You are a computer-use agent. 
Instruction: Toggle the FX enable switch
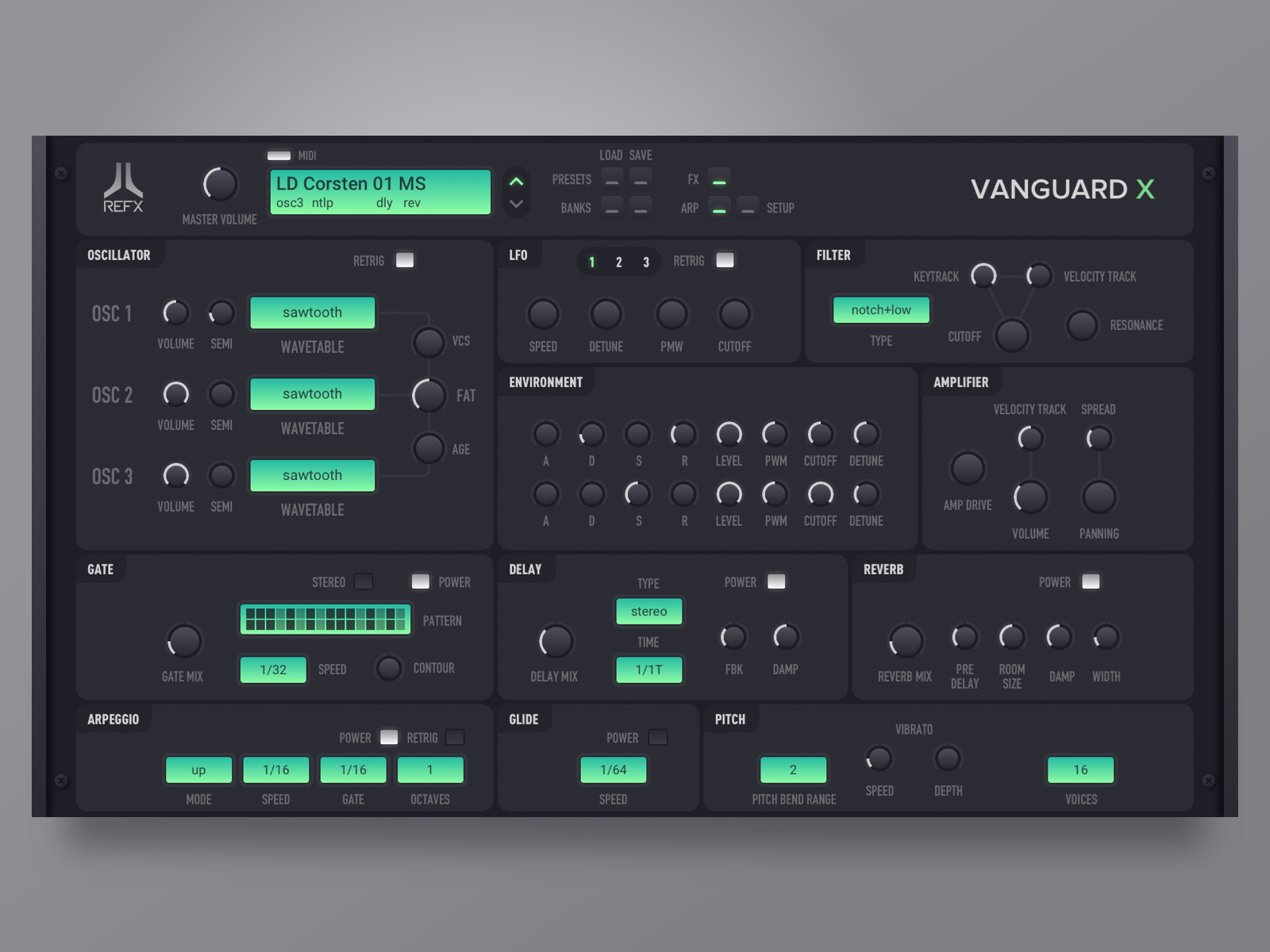(x=719, y=178)
